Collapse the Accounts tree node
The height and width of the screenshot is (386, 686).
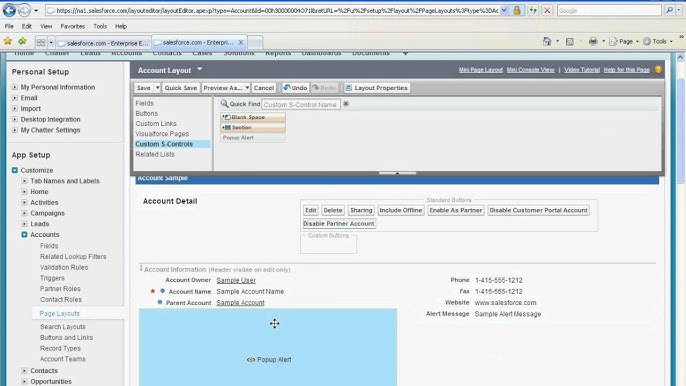[24, 235]
